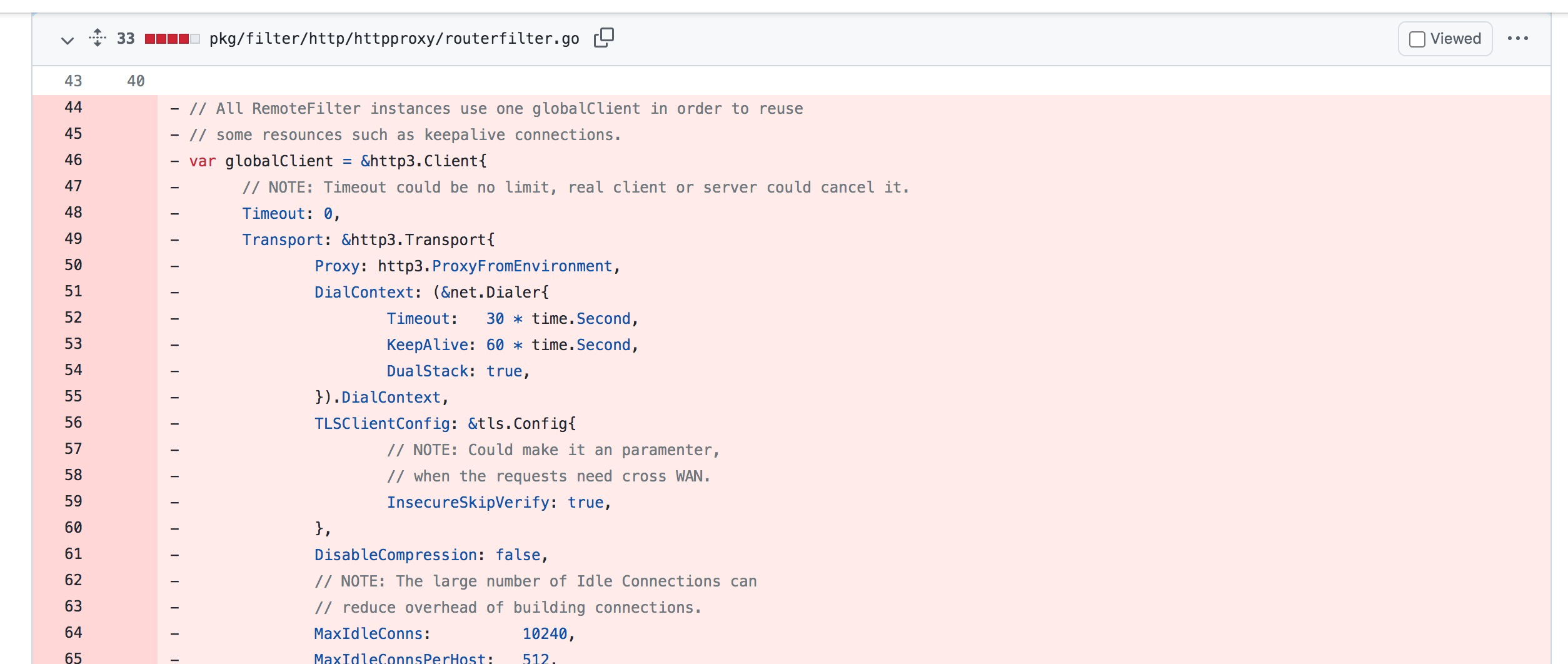Mark routerfilter.go as Viewed

coord(1416,38)
